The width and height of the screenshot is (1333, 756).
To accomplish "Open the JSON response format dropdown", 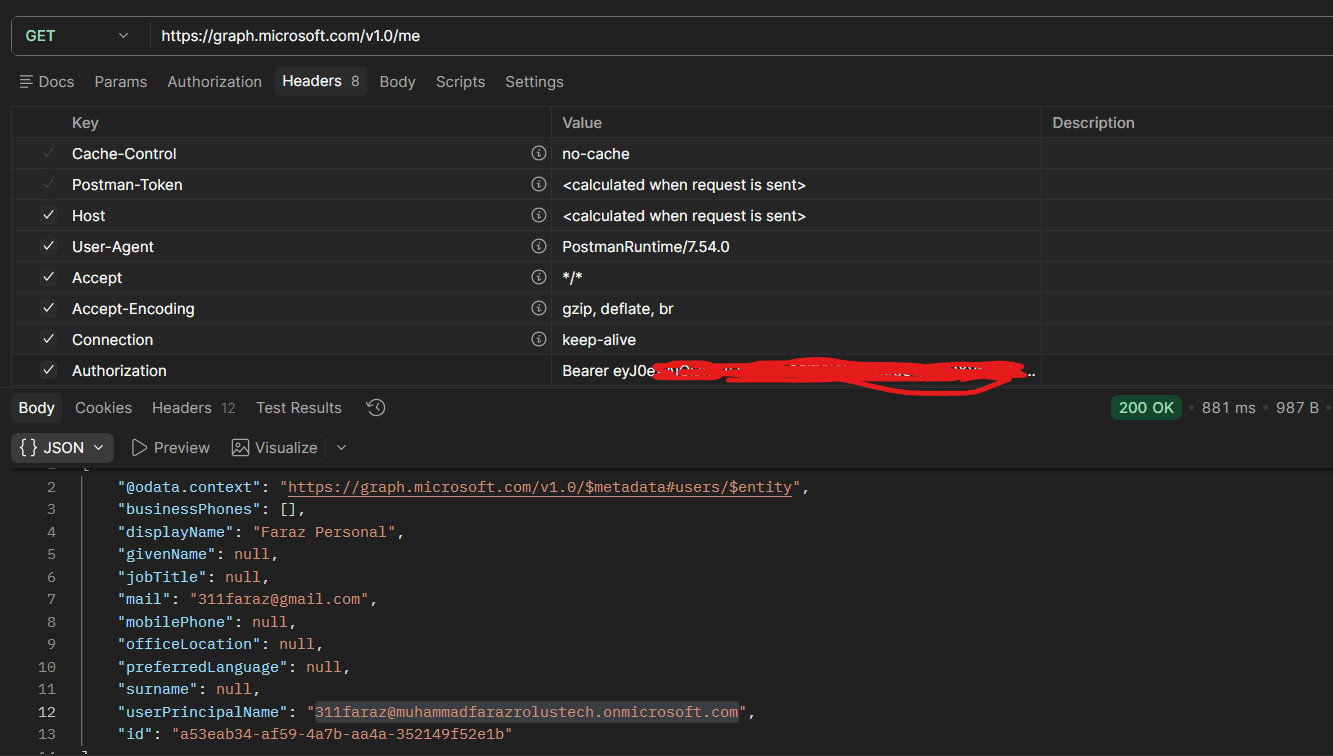I will [62, 448].
